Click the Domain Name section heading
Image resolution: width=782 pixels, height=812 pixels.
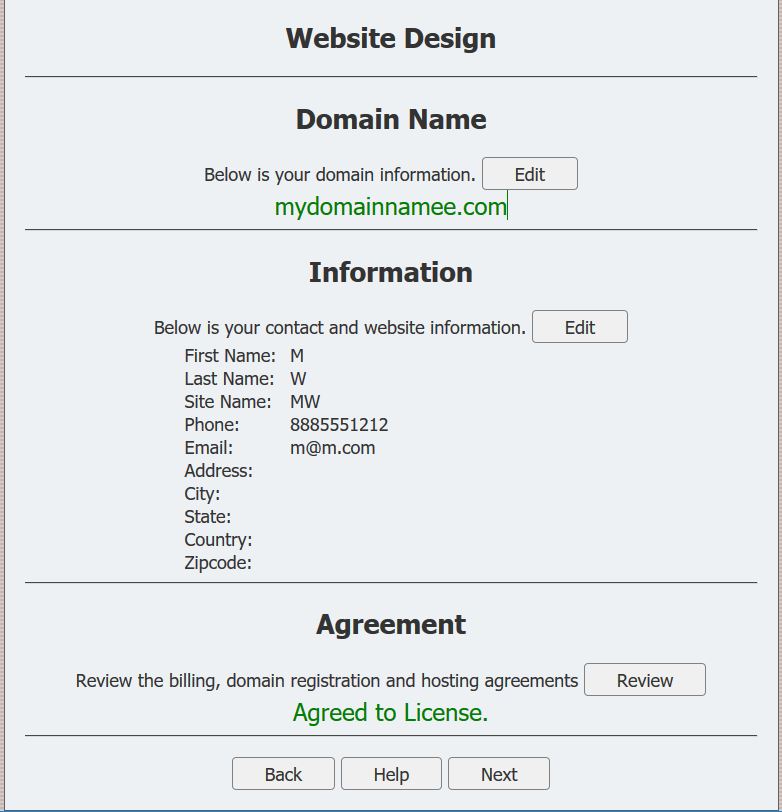pyautogui.click(x=390, y=119)
